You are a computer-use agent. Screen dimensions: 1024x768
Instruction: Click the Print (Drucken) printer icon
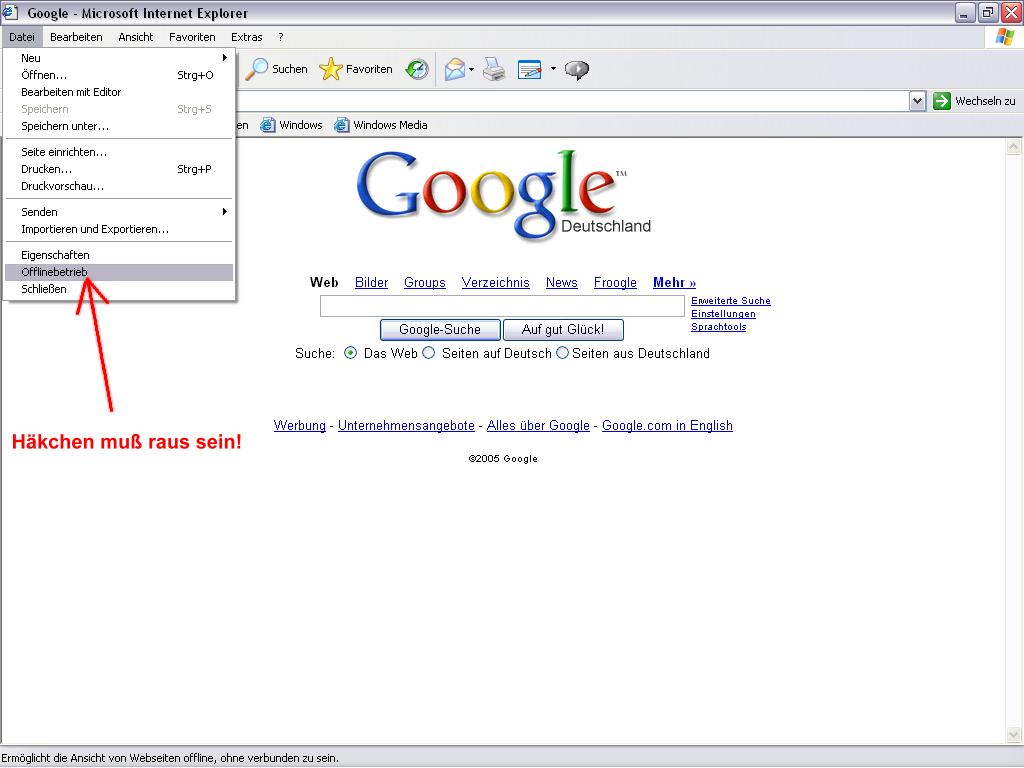pos(494,69)
